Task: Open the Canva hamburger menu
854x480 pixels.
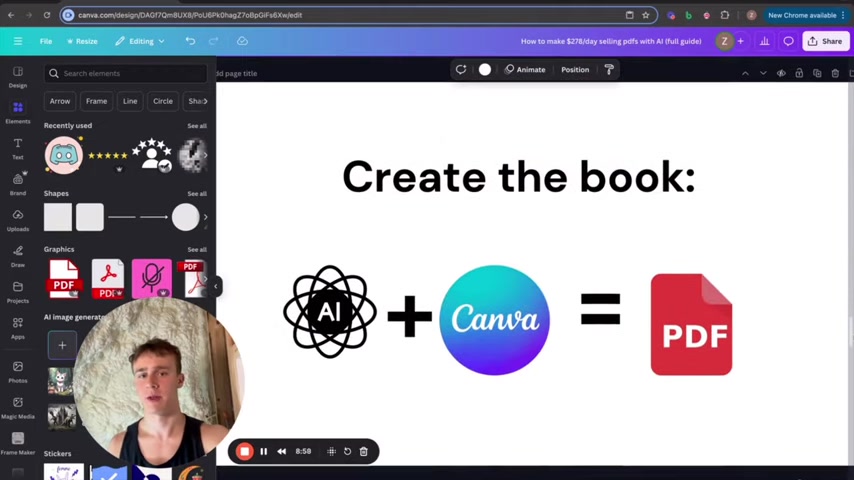Action: pyautogui.click(x=18, y=41)
